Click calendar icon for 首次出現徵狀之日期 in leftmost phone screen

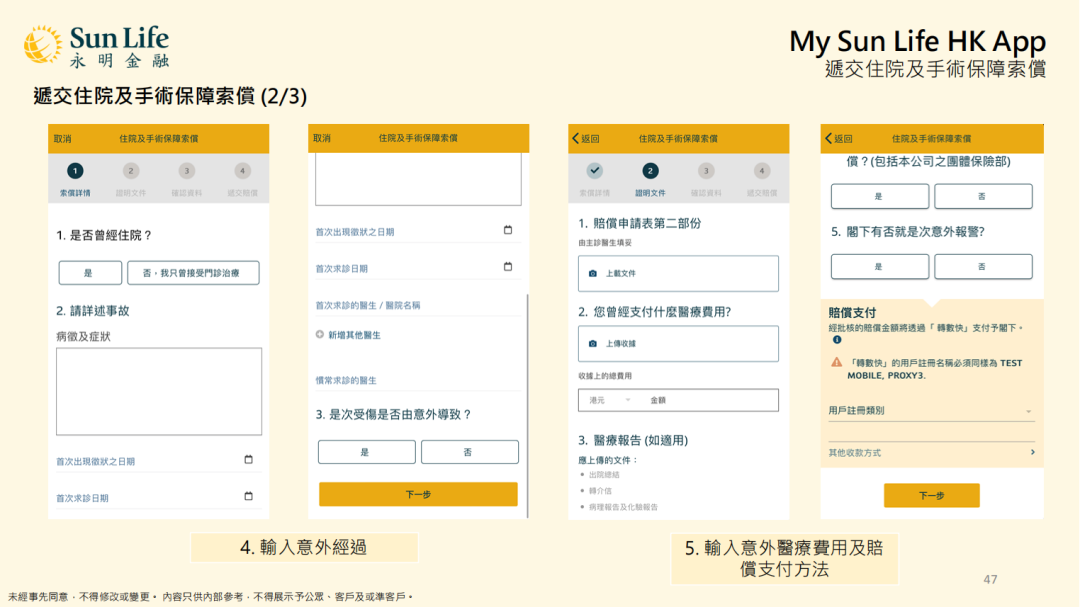(249, 460)
